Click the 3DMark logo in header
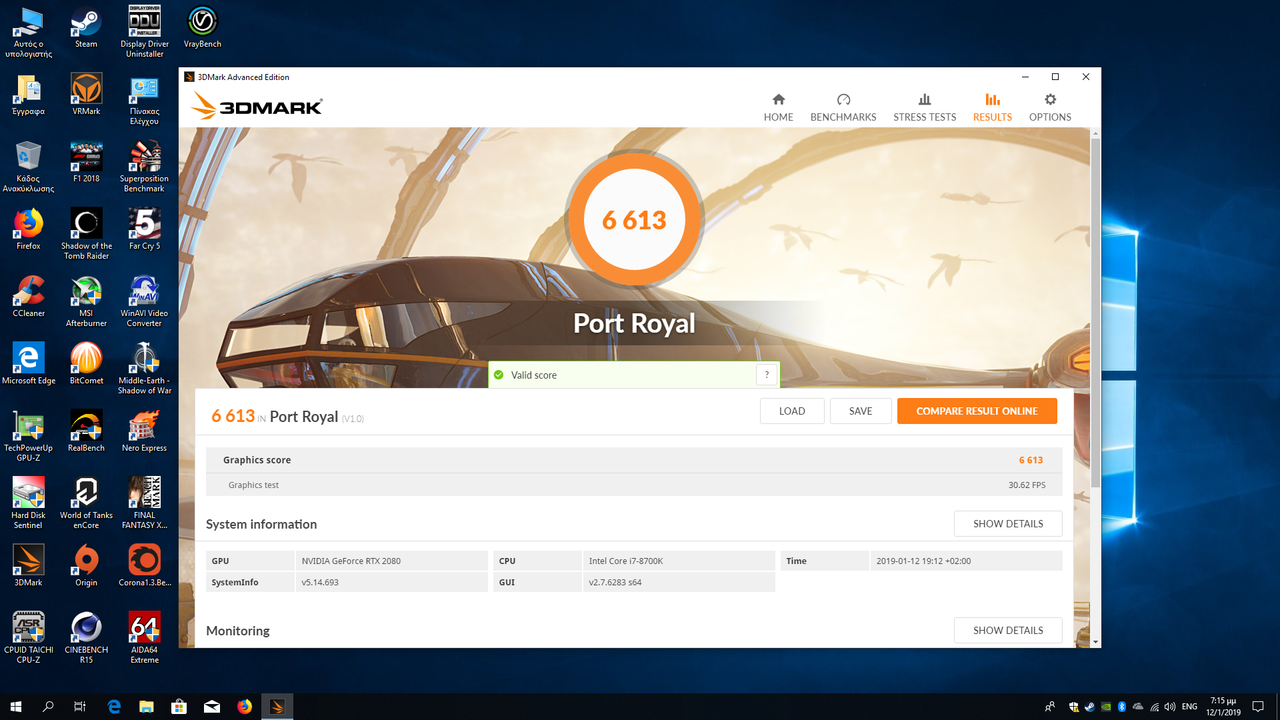This screenshot has height=720, width=1280. (257, 106)
